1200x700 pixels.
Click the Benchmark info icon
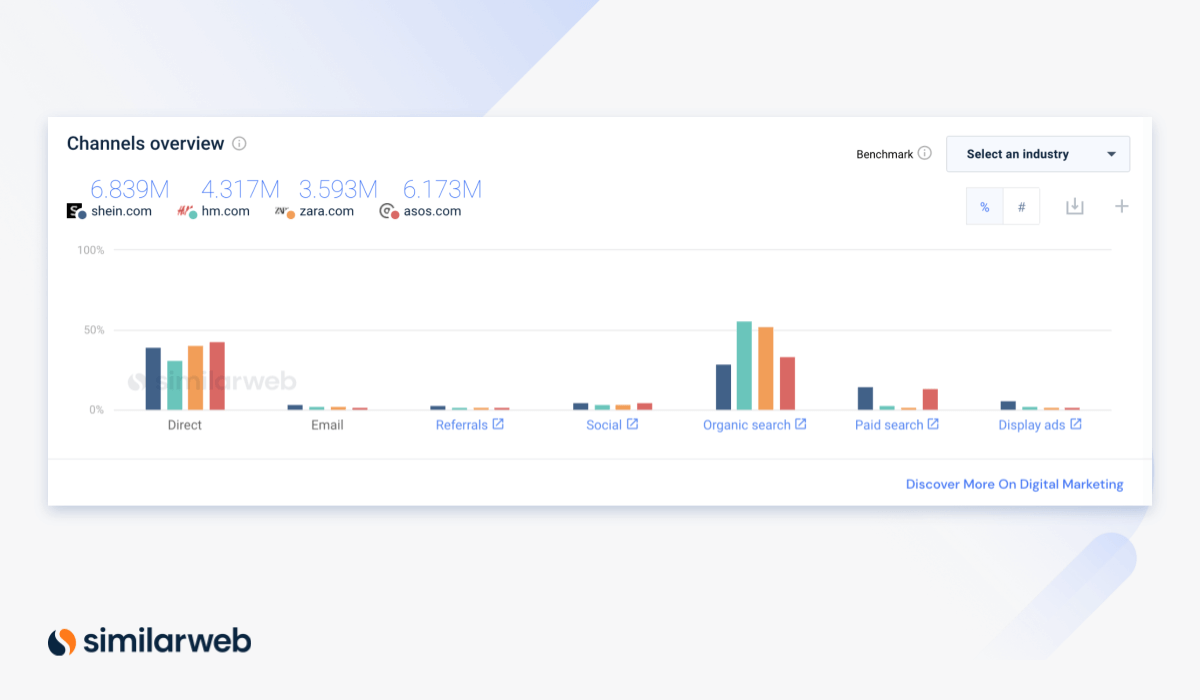click(925, 154)
